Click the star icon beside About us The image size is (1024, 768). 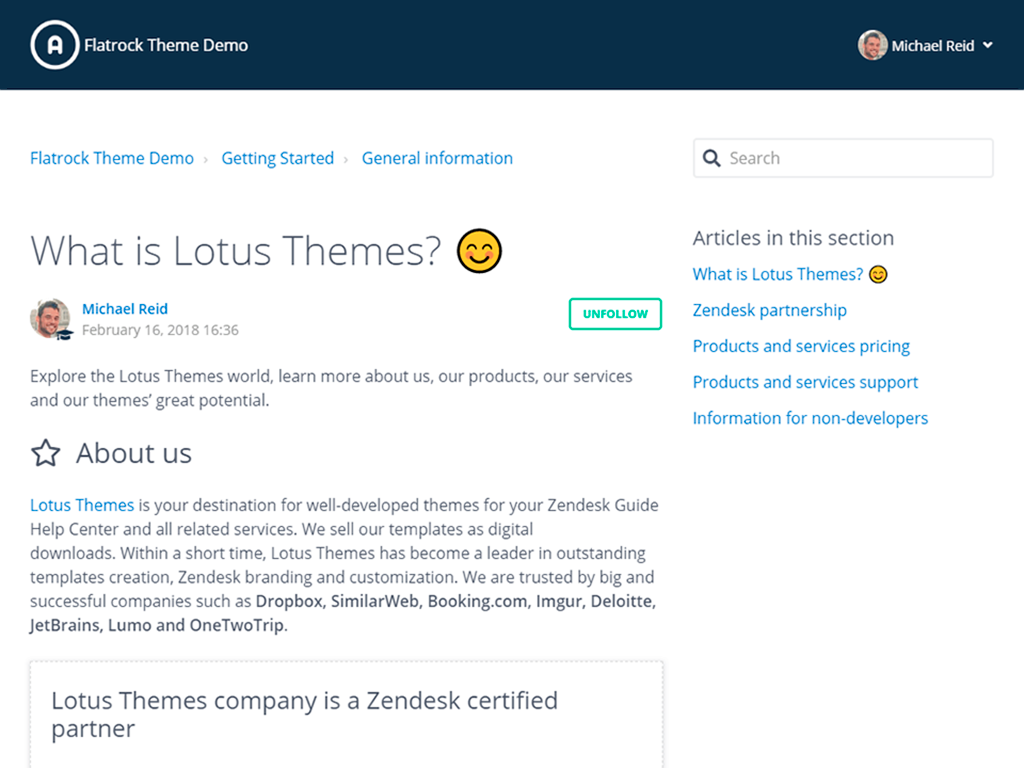pyautogui.click(x=46, y=453)
